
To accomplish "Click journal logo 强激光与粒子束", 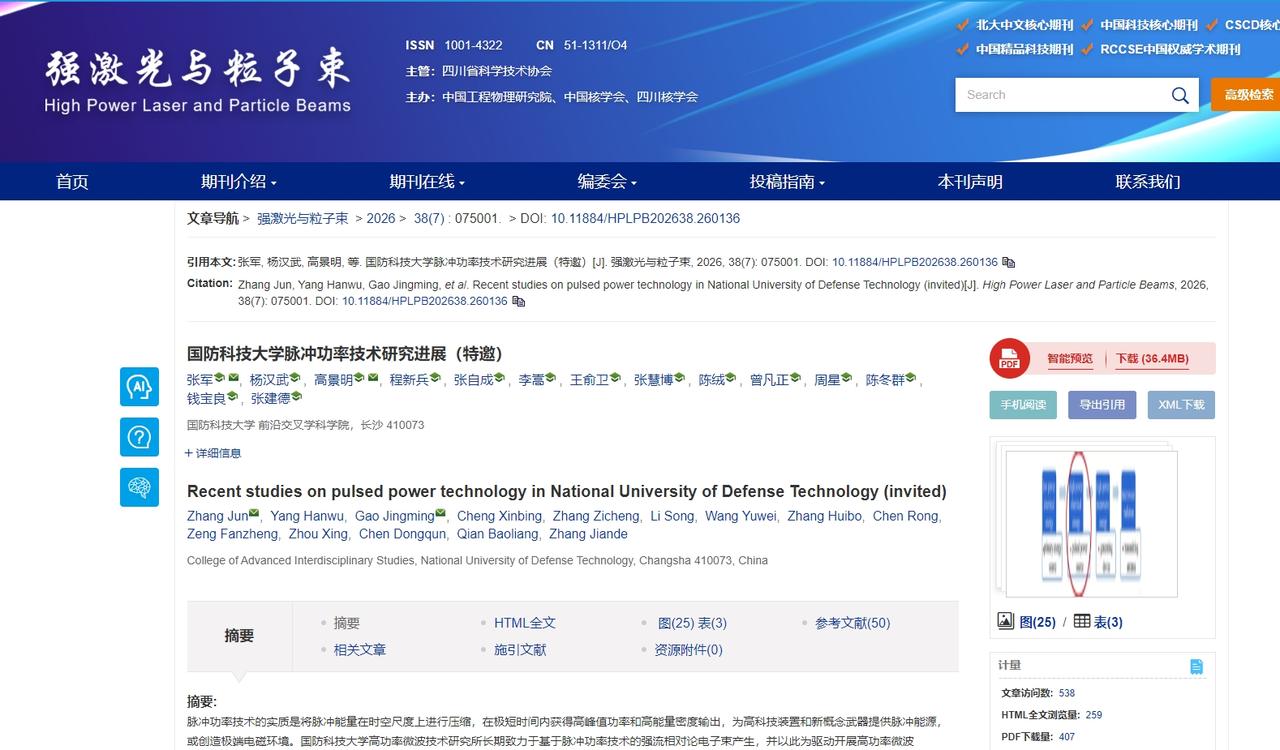I will click(x=197, y=80).
